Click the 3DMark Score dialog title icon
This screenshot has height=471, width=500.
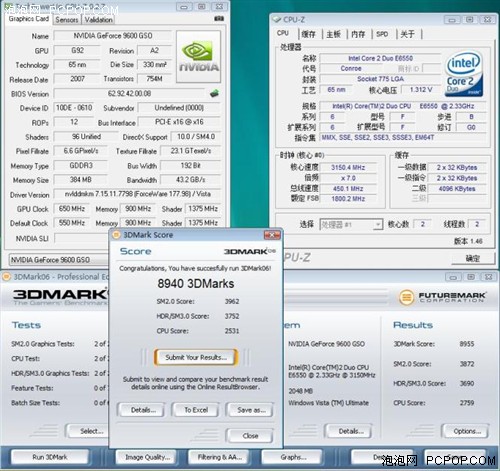click(116, 235)
